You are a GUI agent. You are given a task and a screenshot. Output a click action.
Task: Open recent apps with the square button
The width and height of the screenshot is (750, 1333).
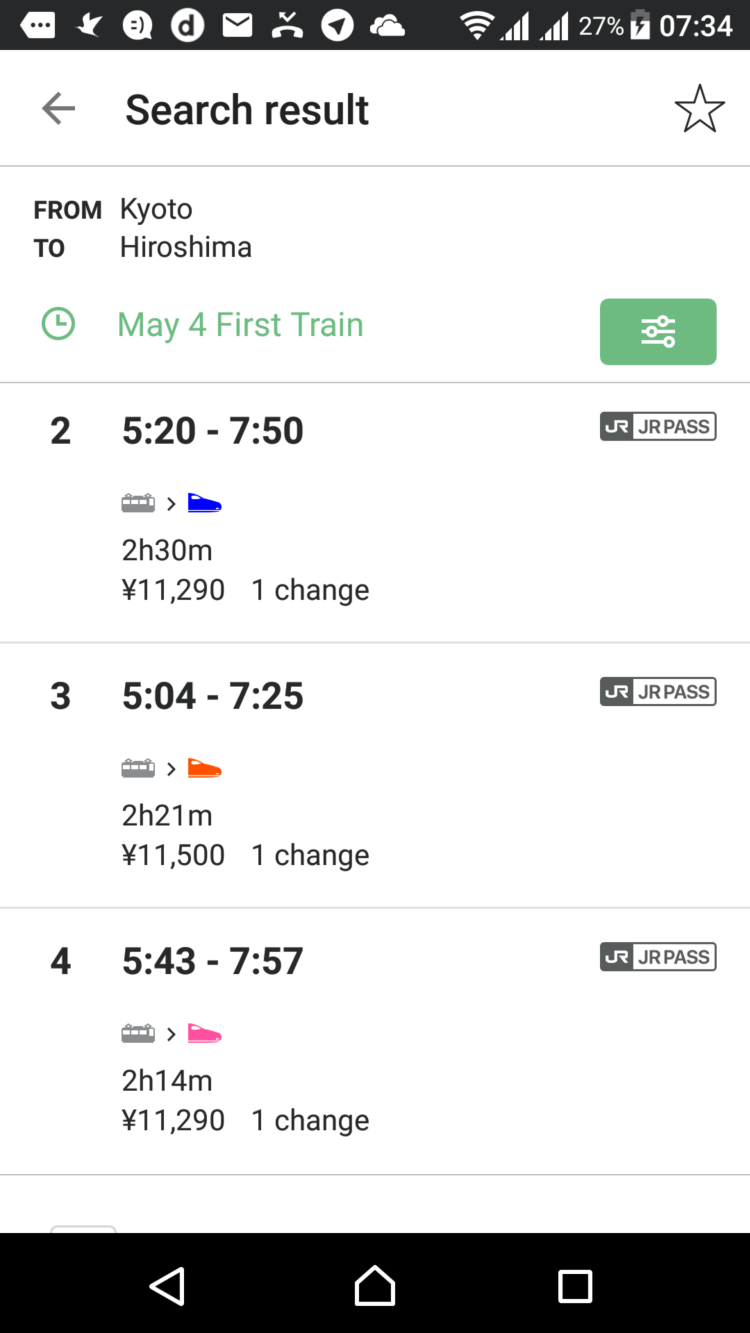[575, 1285]
